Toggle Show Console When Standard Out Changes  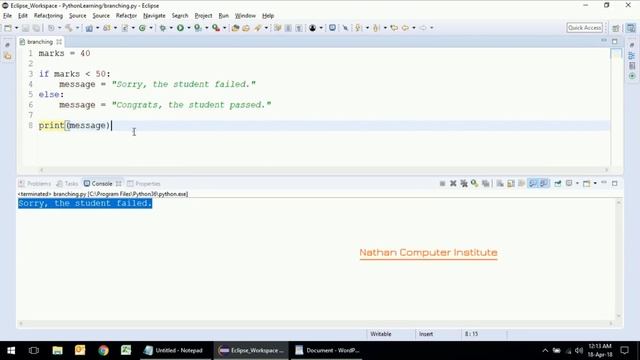point(533,184)
